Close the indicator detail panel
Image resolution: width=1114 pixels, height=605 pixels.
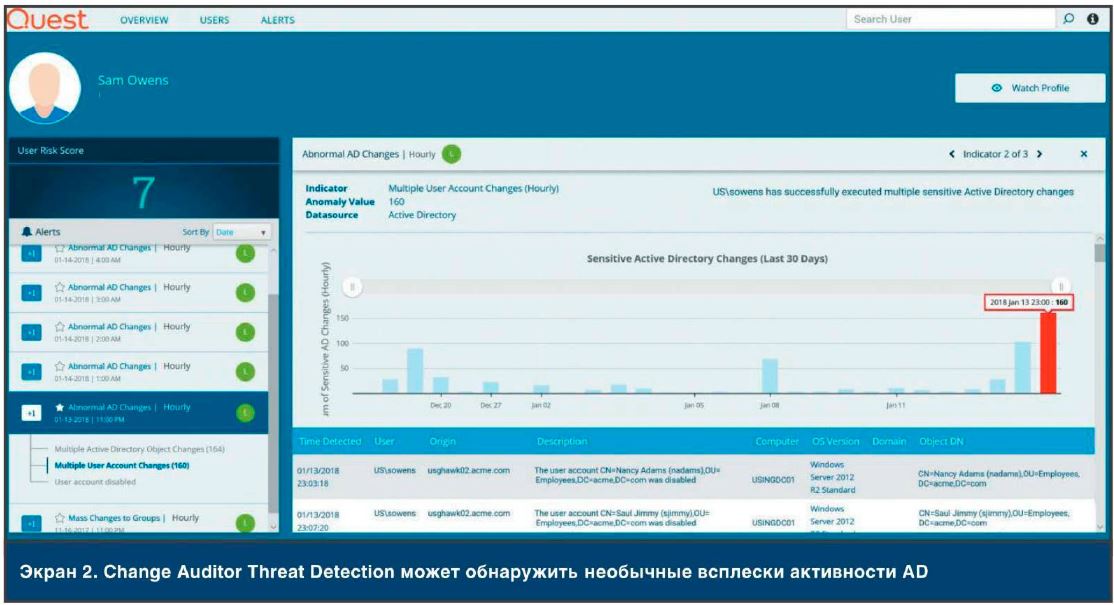[1083, 154]
